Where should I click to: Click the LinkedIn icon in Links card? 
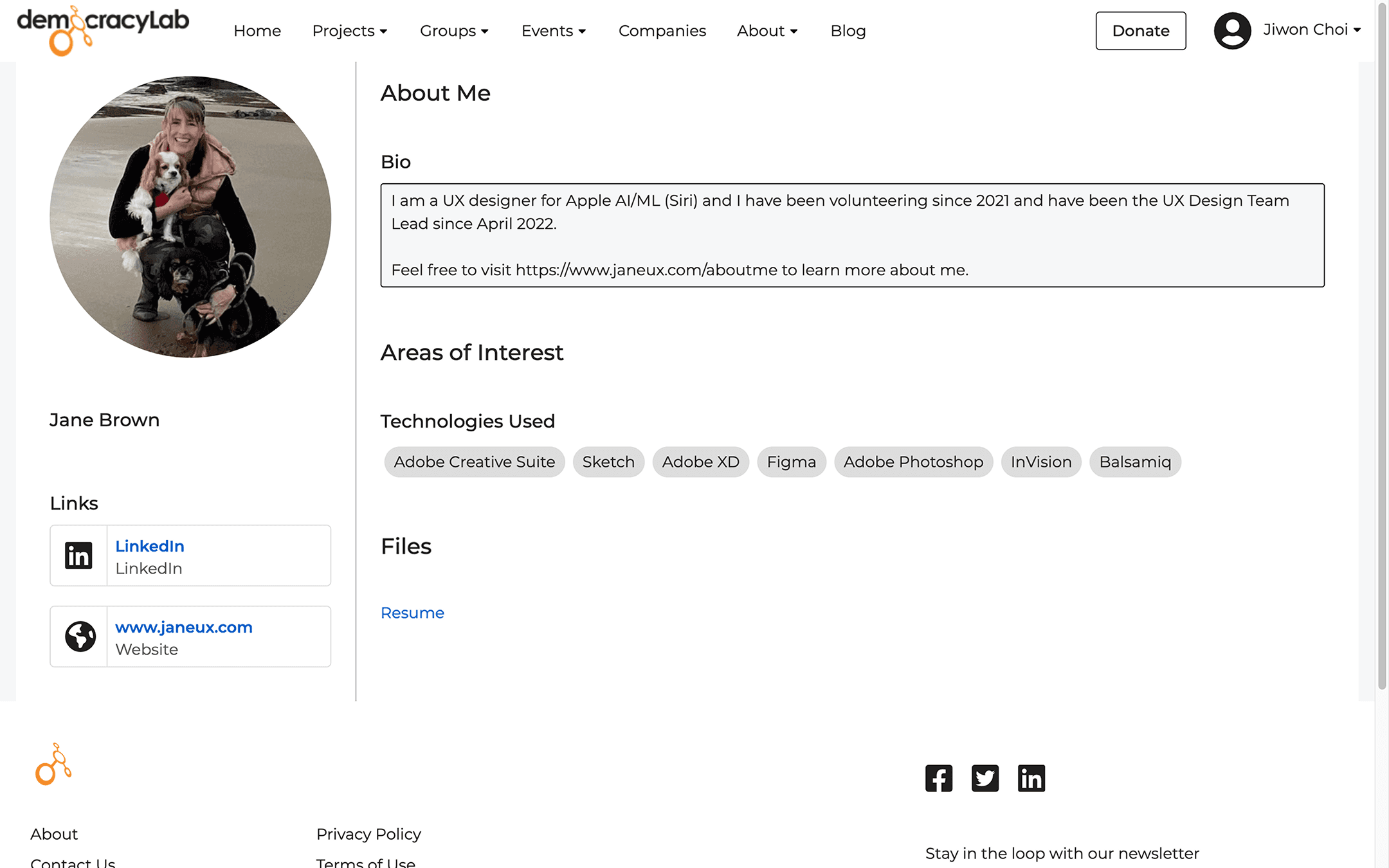(78, 556)
